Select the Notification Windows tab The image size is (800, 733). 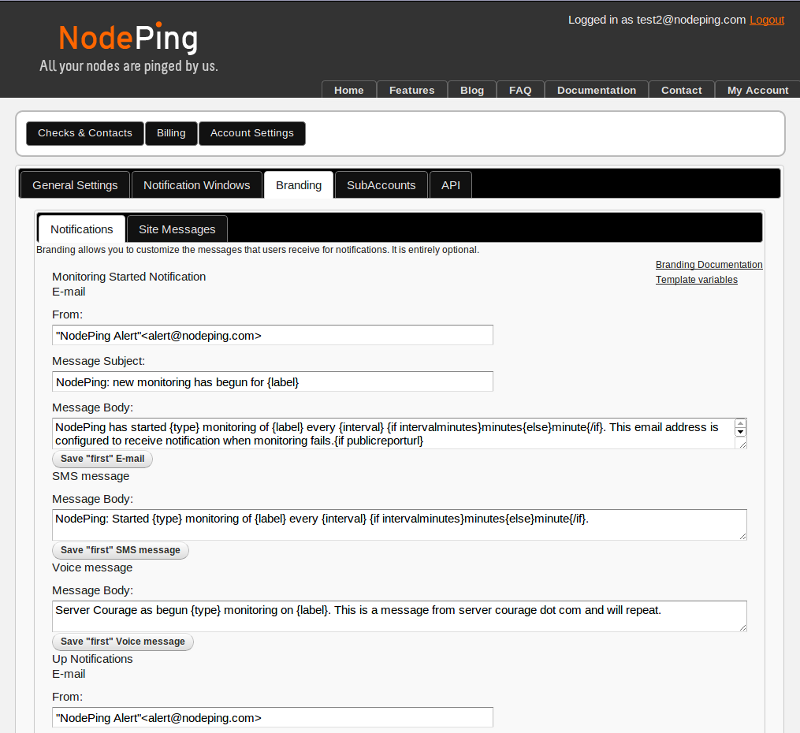point(197,185)
